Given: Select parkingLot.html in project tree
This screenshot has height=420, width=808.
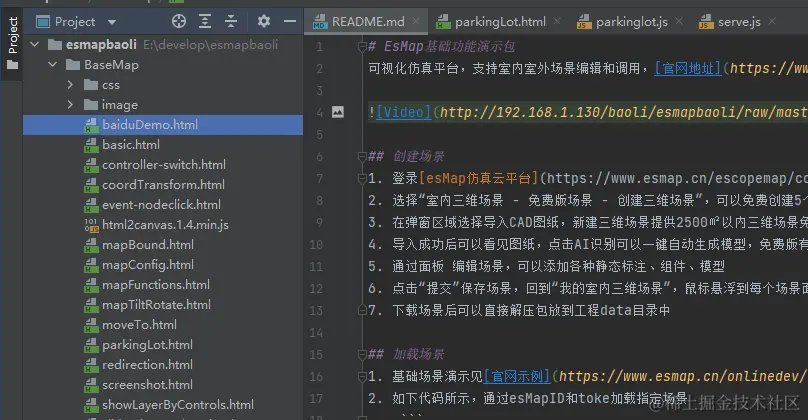Looking at the screenshot, I should 147,345.
